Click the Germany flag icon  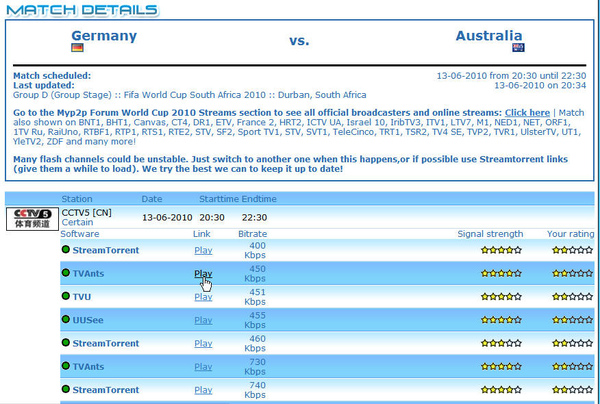coord(77,47)
